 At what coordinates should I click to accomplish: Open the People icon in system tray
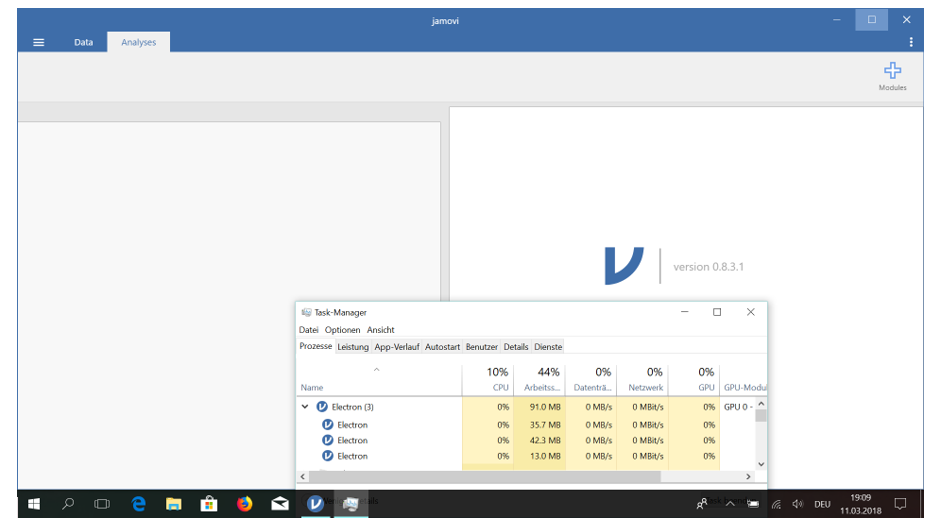tap(701, 504)
